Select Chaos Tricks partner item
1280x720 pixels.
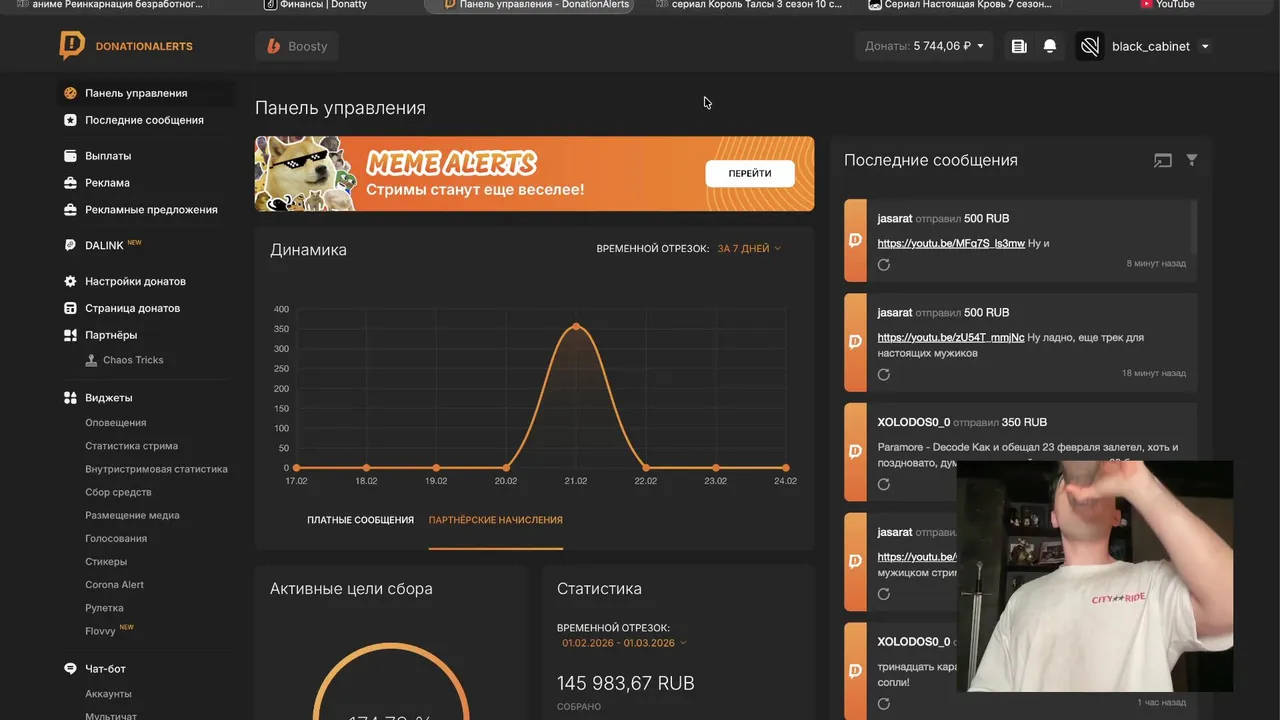click(x=133, y=360)
